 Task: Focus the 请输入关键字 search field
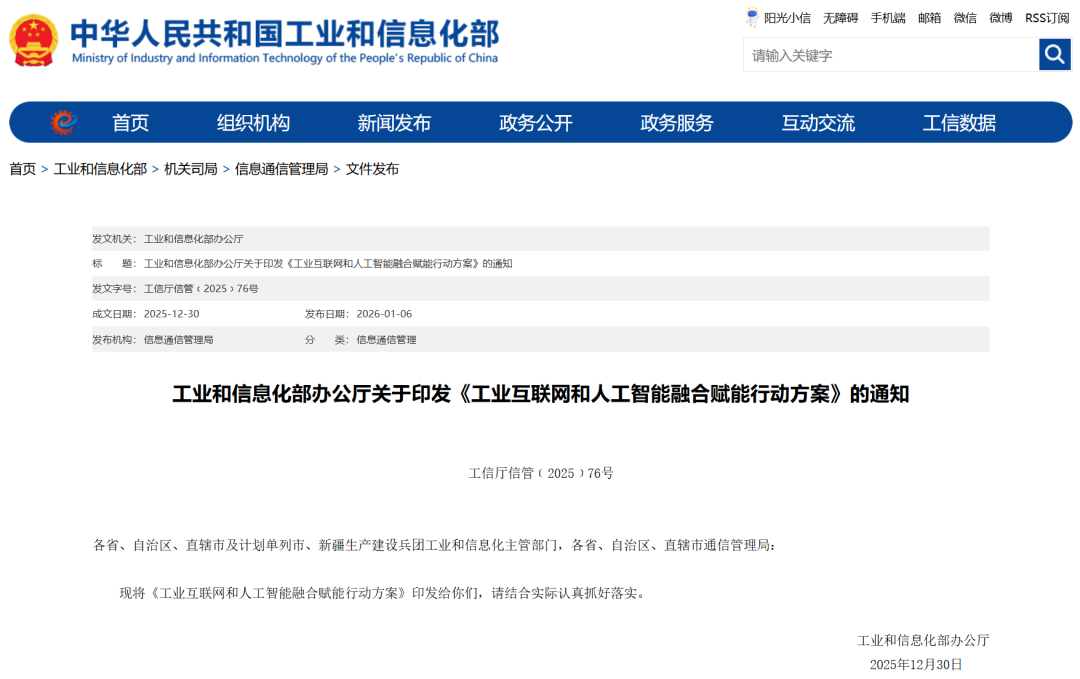tap(891, 55)
